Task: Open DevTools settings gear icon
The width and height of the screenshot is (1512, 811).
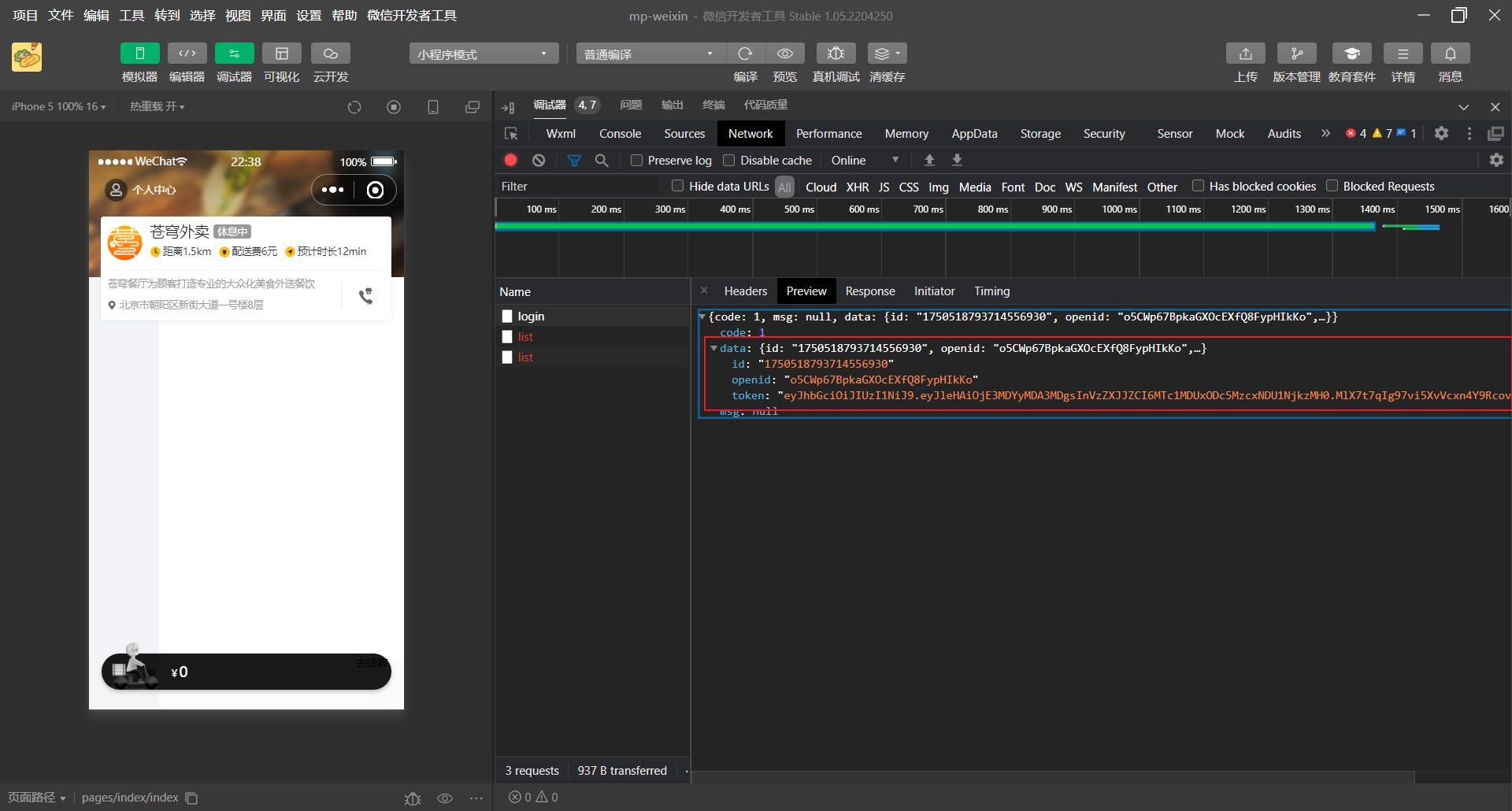Action: pyautogui.click(x=1441, y=133)
